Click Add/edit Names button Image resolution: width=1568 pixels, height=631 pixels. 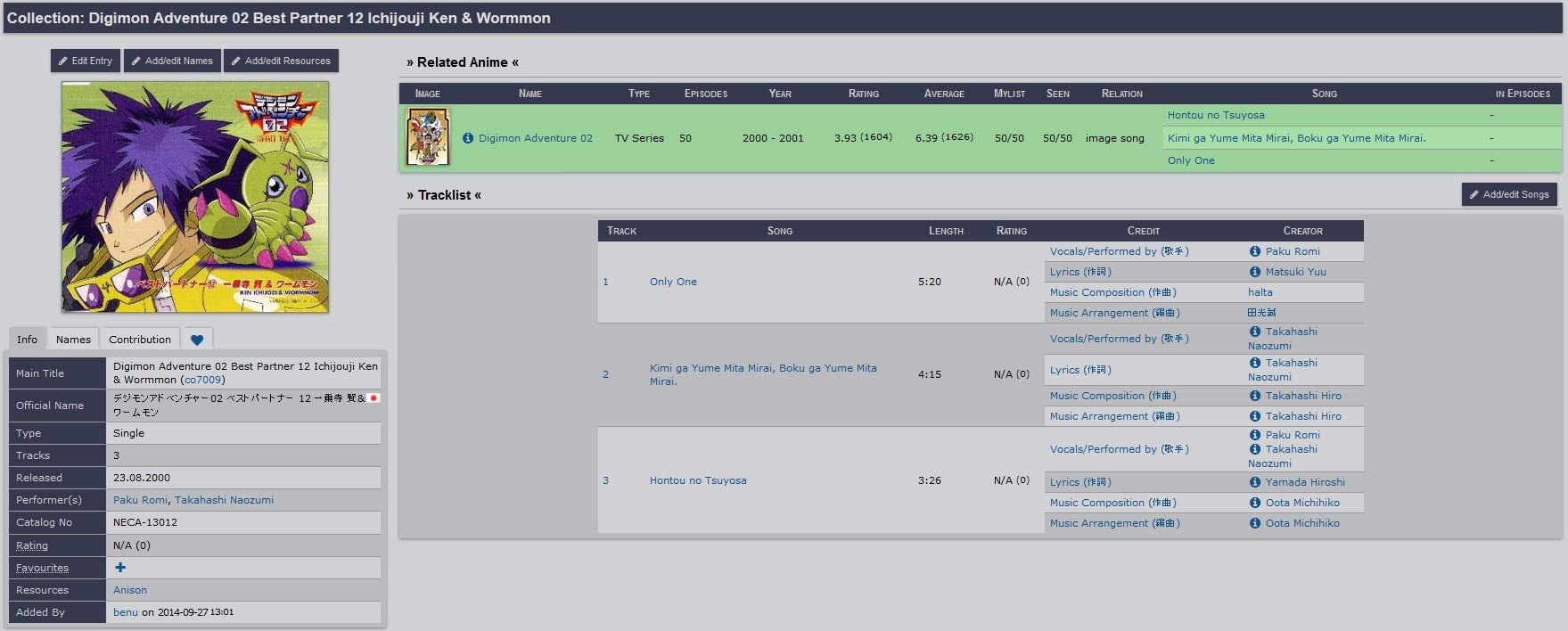pyautogui.click(x=172, y=61)
